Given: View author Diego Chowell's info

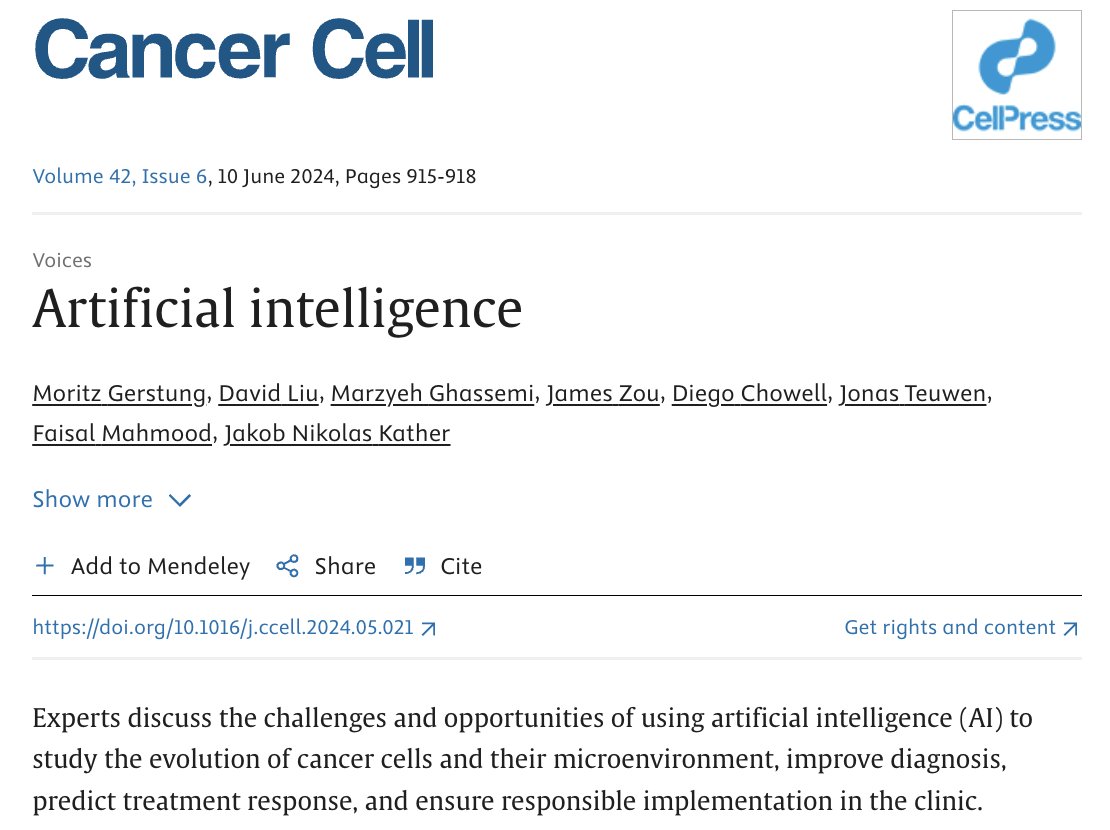Looking at the screenshot, I should point(749,393).
